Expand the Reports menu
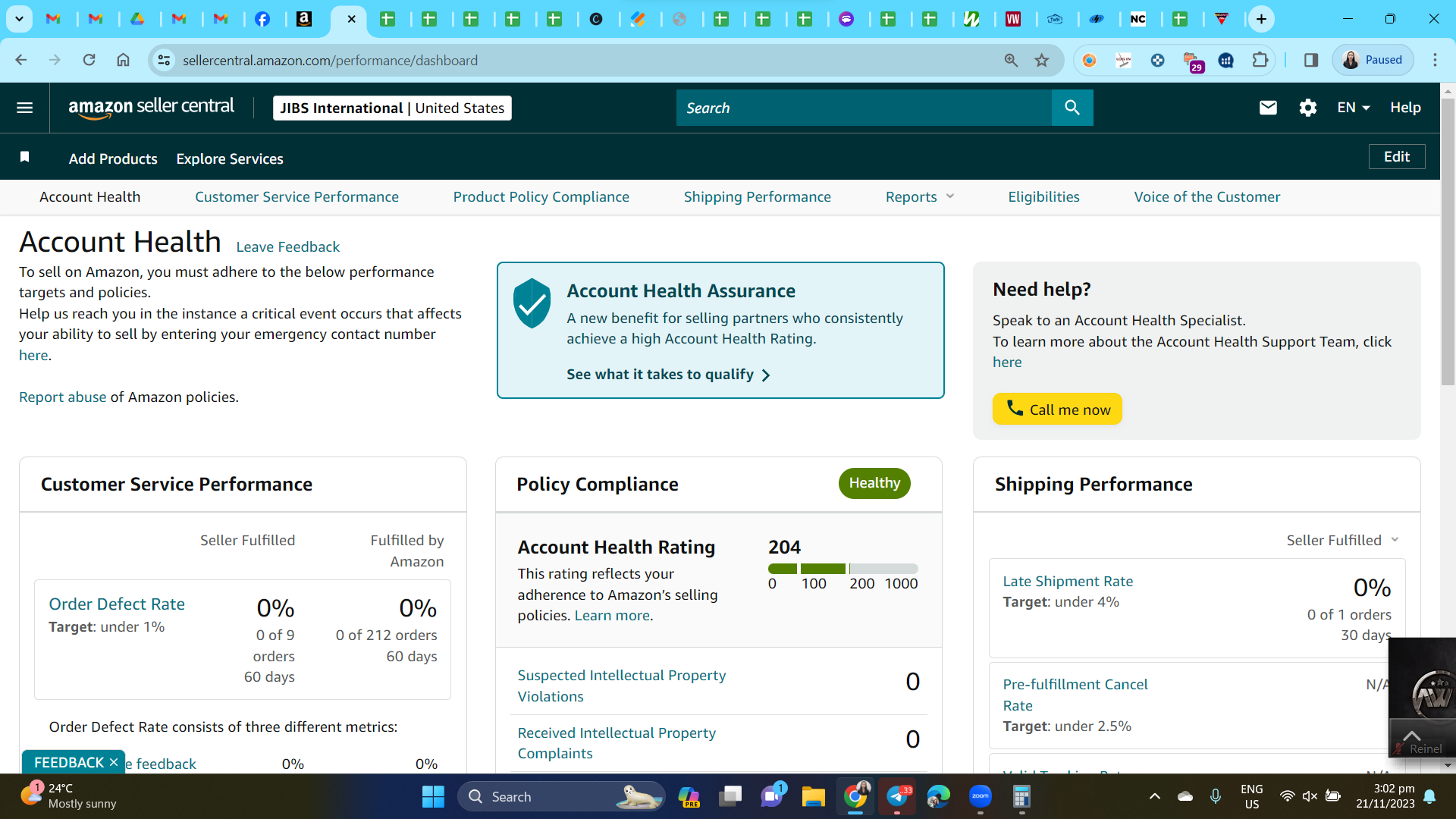This screenshot has height=819, width=1456. coord(920,197)
